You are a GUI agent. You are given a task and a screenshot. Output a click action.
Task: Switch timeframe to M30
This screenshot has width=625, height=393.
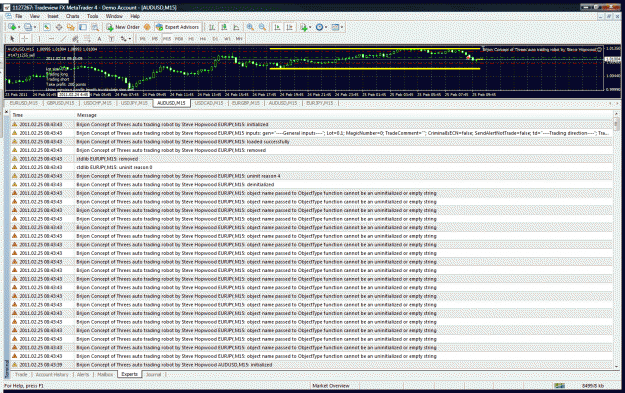(x=179, y=39)
